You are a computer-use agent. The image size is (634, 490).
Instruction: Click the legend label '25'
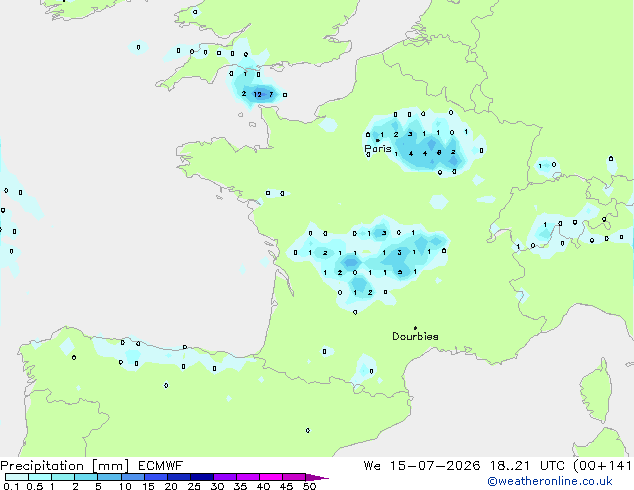coord(194,486)
